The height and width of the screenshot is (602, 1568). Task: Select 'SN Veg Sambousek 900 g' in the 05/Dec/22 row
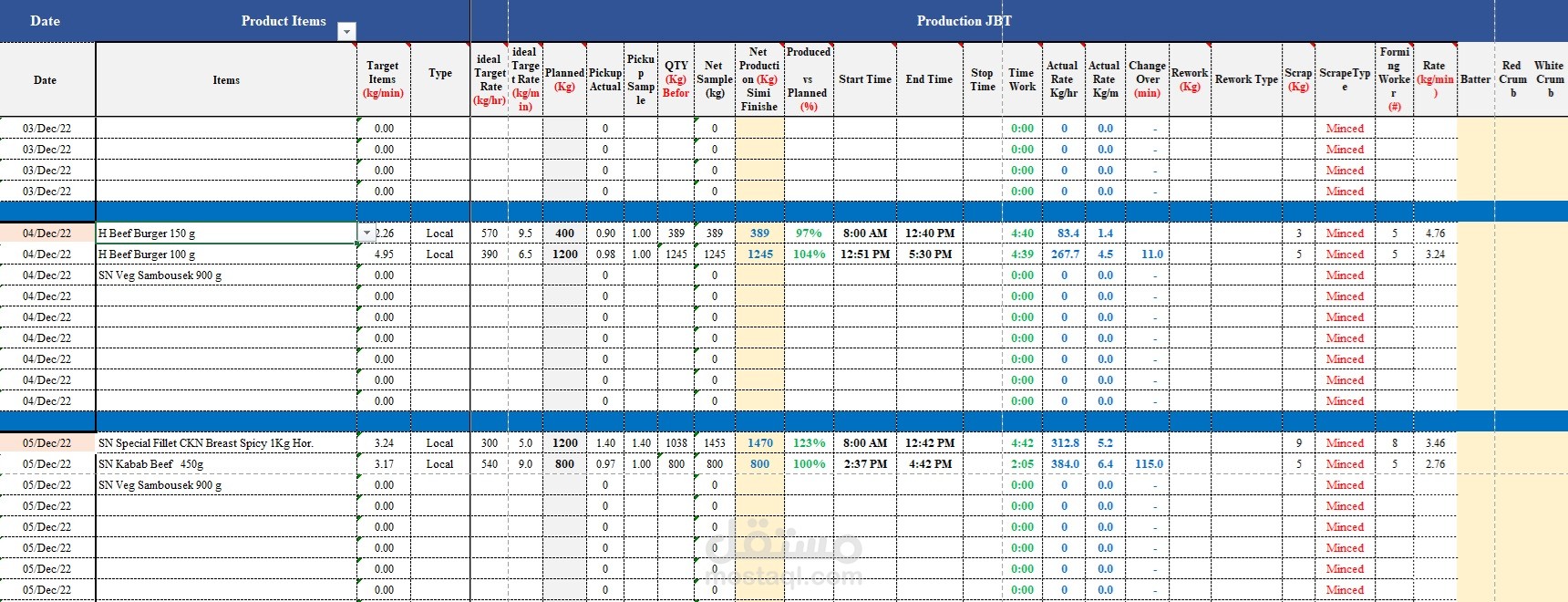point(226,485)
